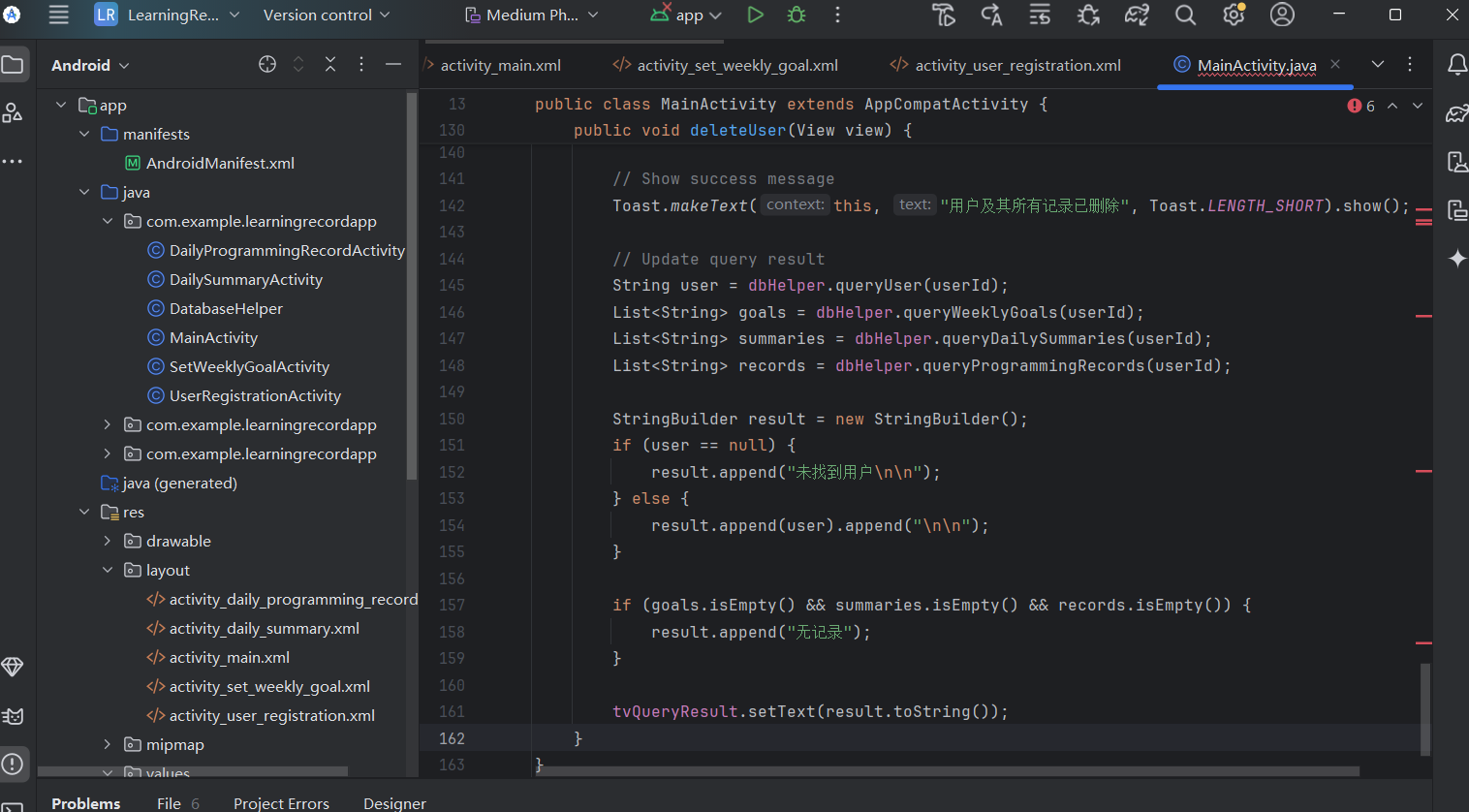Switch to activity_set_weekly_goal.xml editor tab
Image resolution: width=1469 pixels, height=812 pixels.
coord(736,65)
